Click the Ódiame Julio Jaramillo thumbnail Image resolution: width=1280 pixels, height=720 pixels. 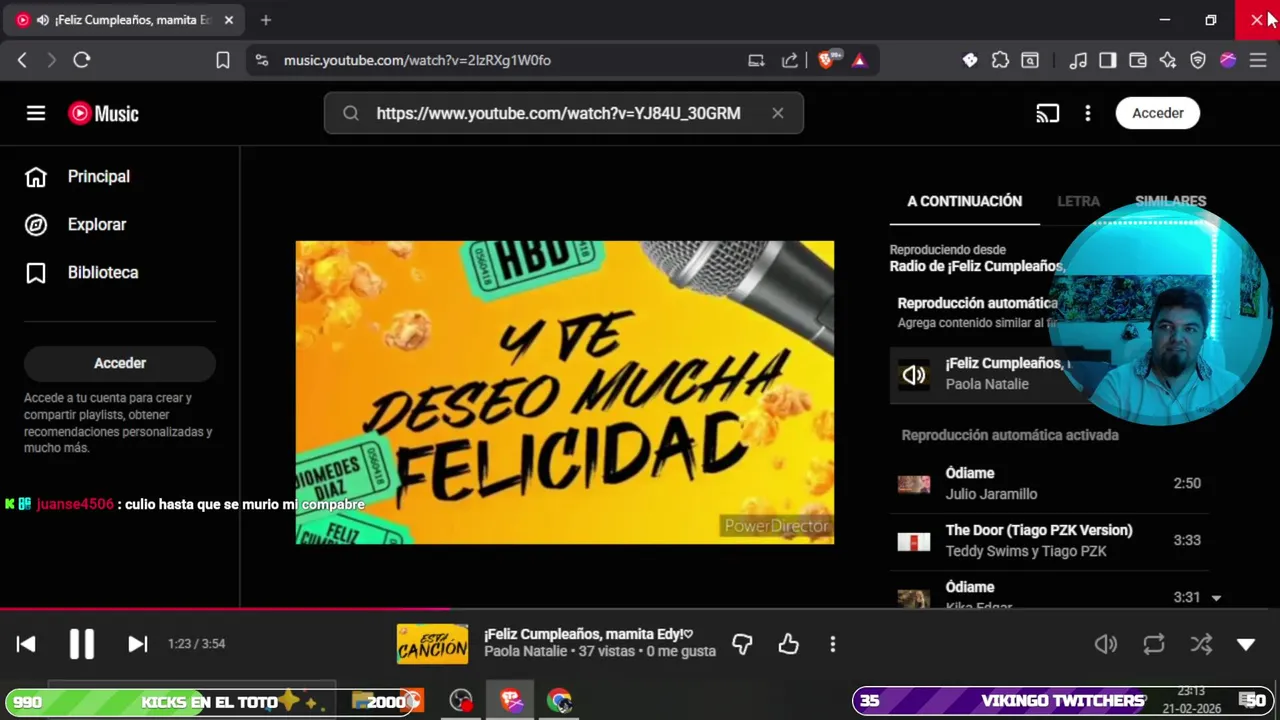click(x=914, y=484)
